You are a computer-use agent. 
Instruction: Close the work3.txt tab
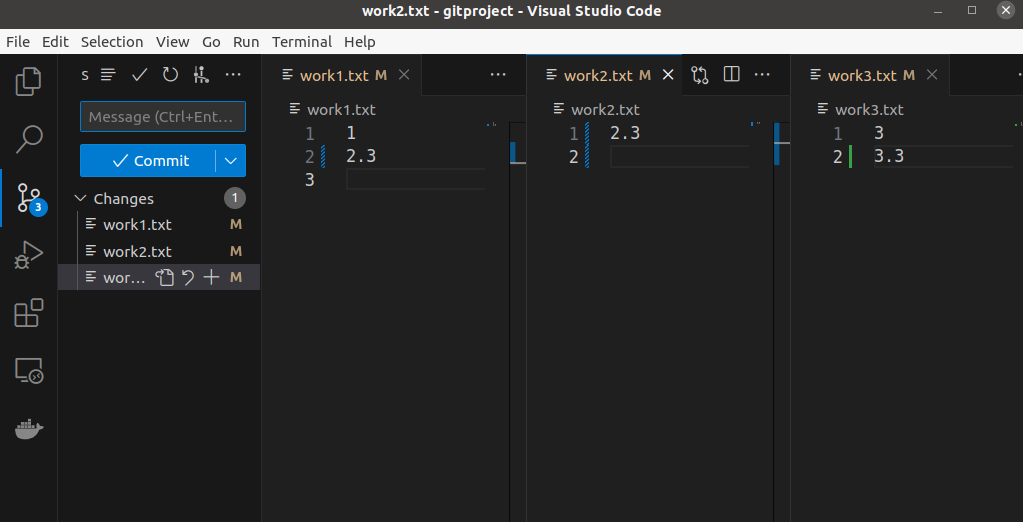pyautogui.click(x=932, y=75)
